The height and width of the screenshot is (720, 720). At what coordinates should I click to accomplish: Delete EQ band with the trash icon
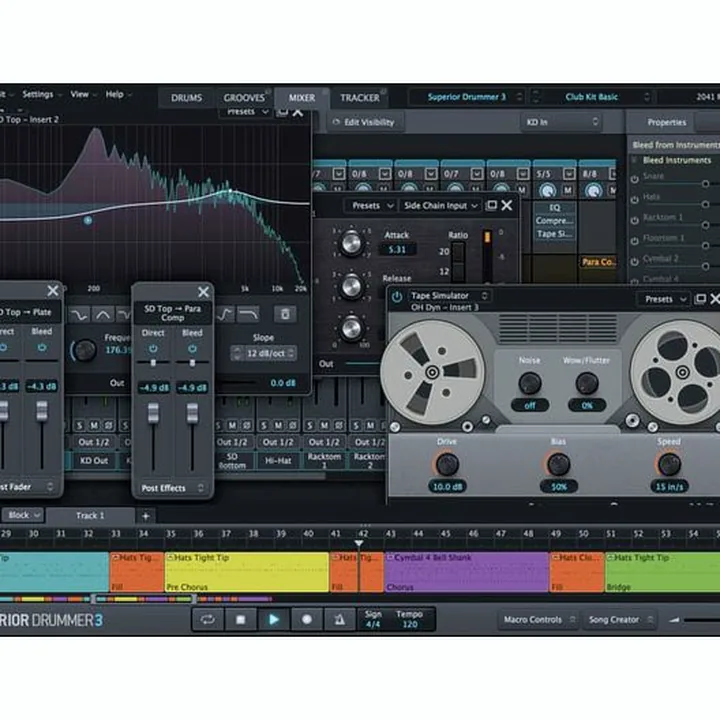[x=285, y=314]
